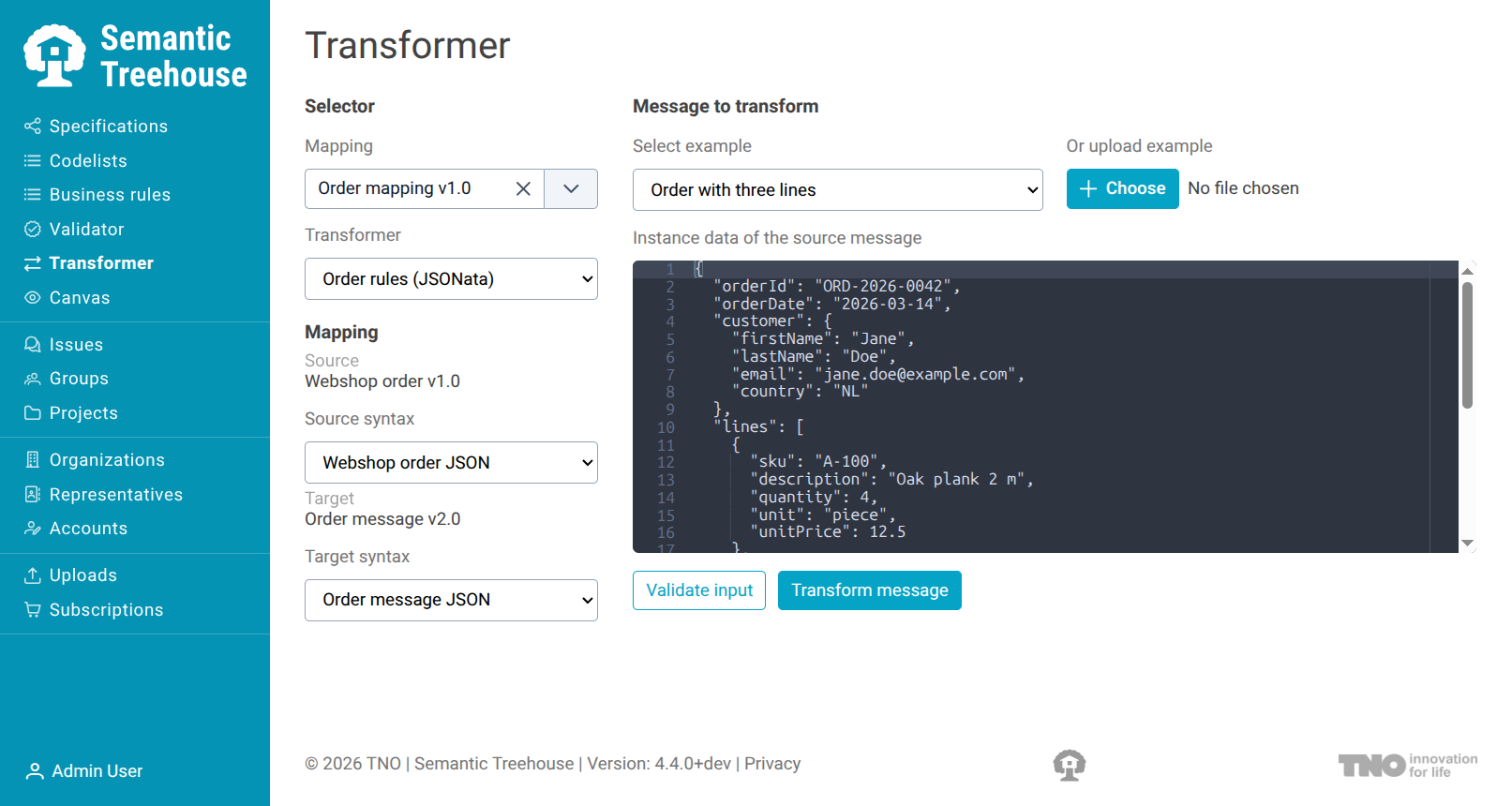Click the Admin User person icon
This screenshot has width=1512, height=806.
[35, 771]
